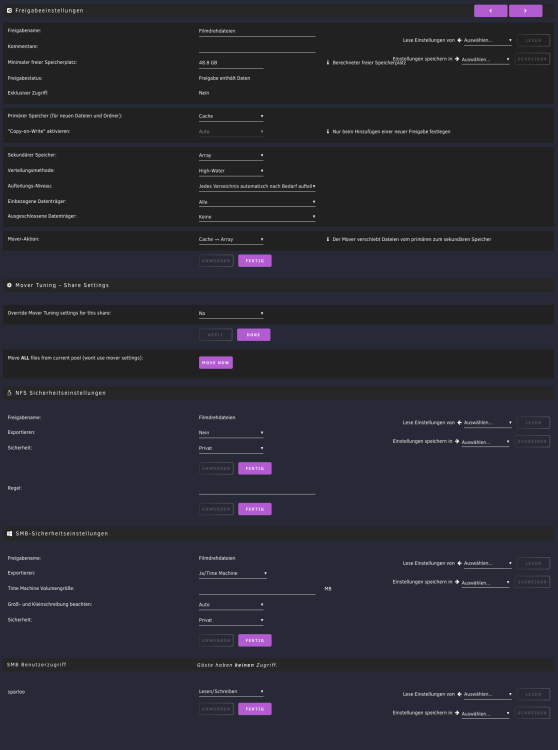Image resolution: width=558 pixels, height=750 pixels.
Task: Open Einbezogene Datenträger dropdown showing Alle
Action: point(257,202)
